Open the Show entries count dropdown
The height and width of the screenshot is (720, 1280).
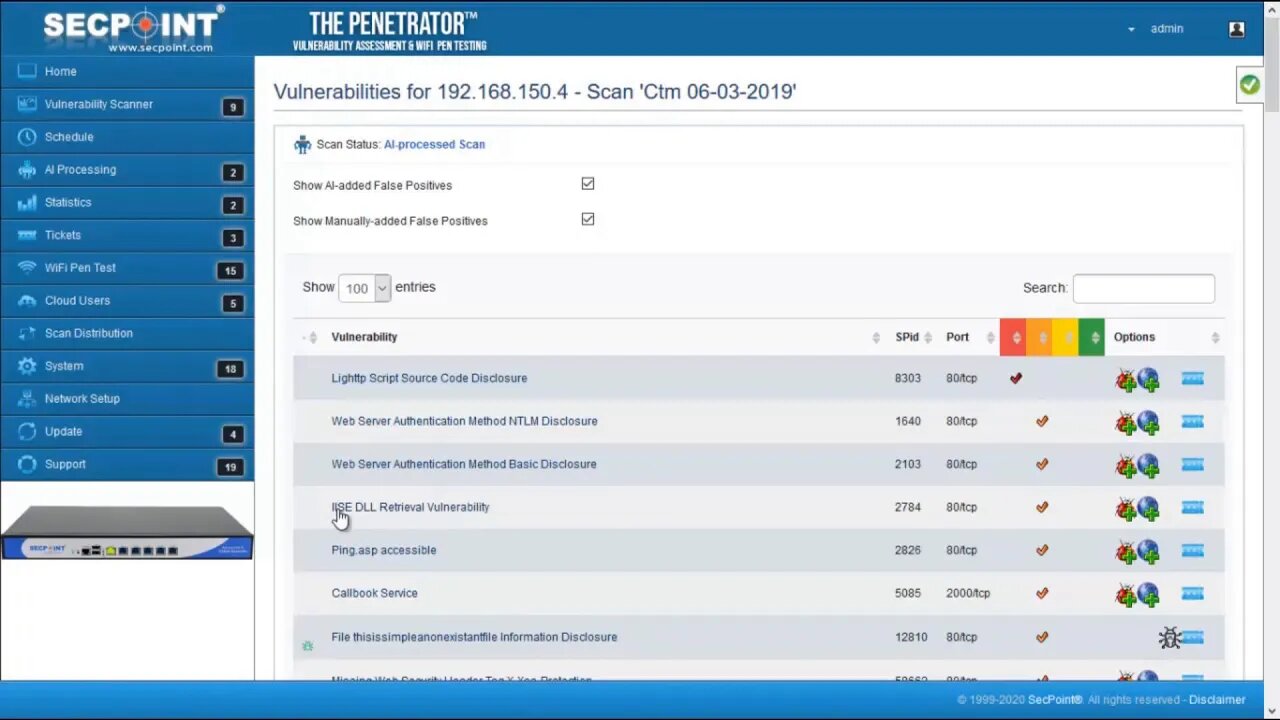pos(364,288)
